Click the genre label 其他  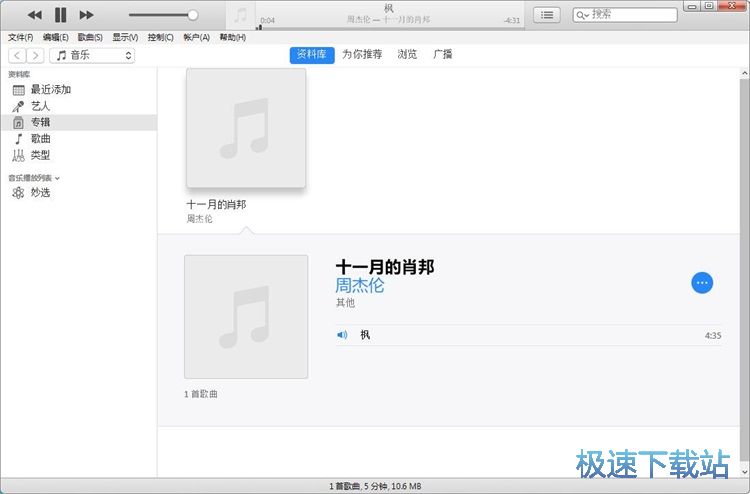[345, 303]
